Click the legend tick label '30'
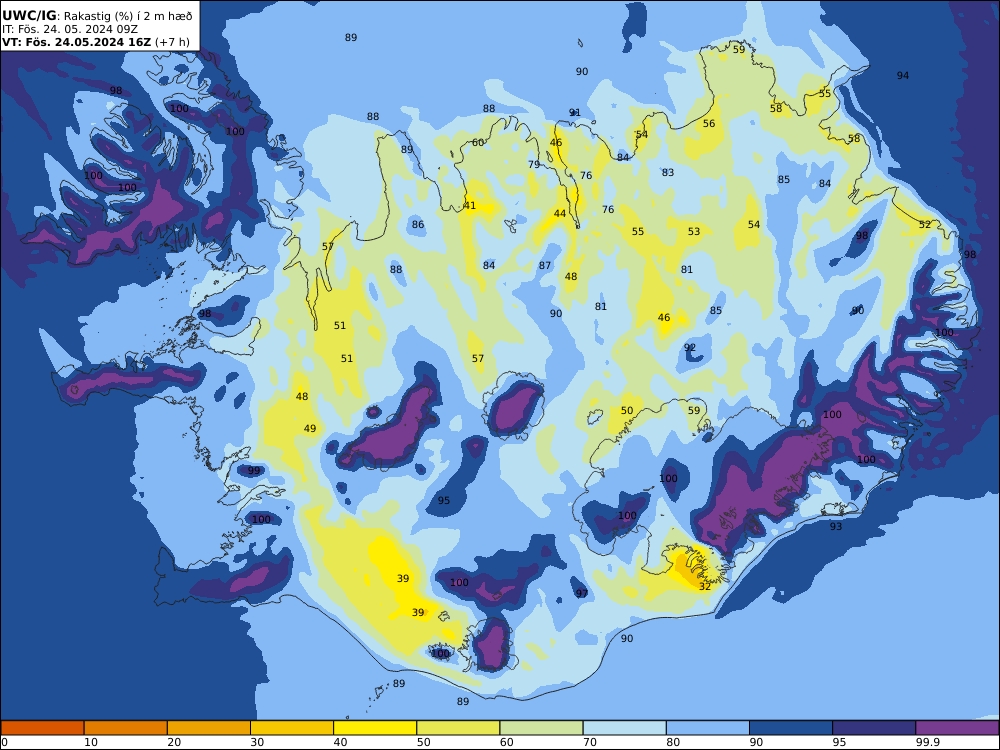This screenshot has height=750, width=1000. (257, 742)
